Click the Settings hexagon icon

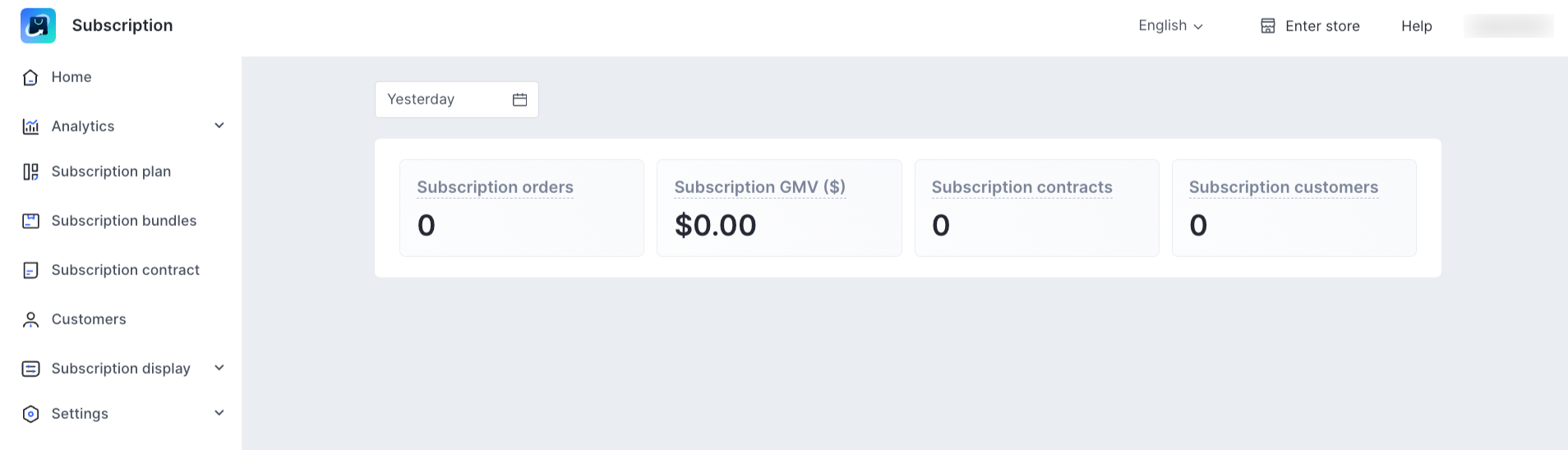tap(30, 414)
